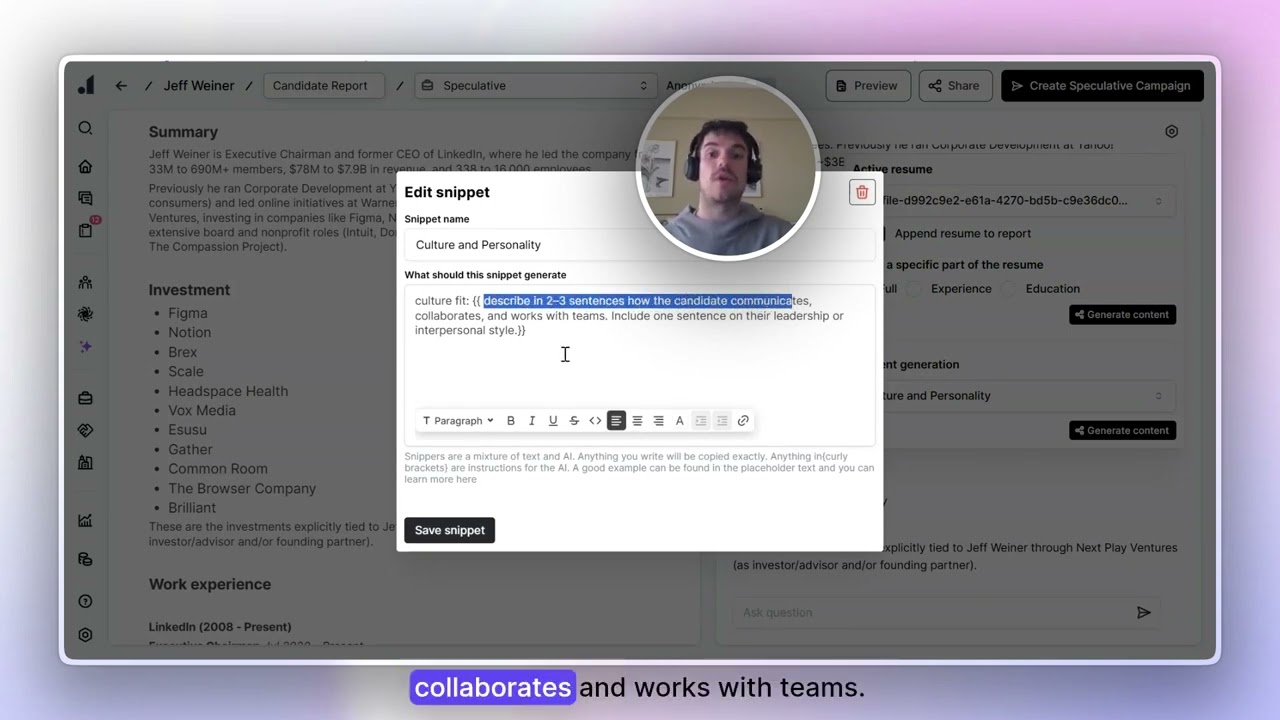The width and height of the screenshot is (1280, 720).
Task: Select the align right icon
Action: 658,421
